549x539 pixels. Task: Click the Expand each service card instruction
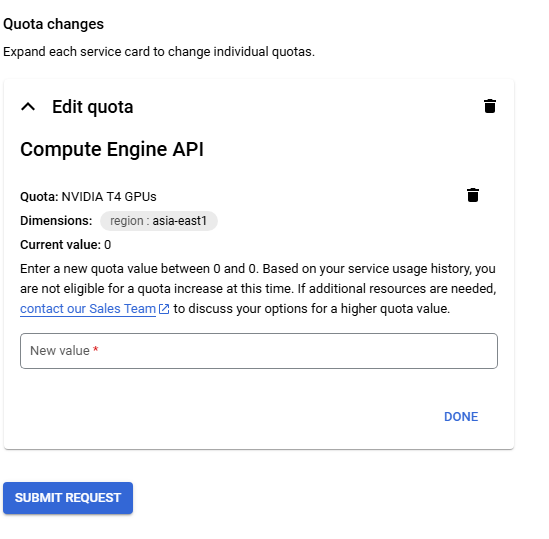[159, 52]
